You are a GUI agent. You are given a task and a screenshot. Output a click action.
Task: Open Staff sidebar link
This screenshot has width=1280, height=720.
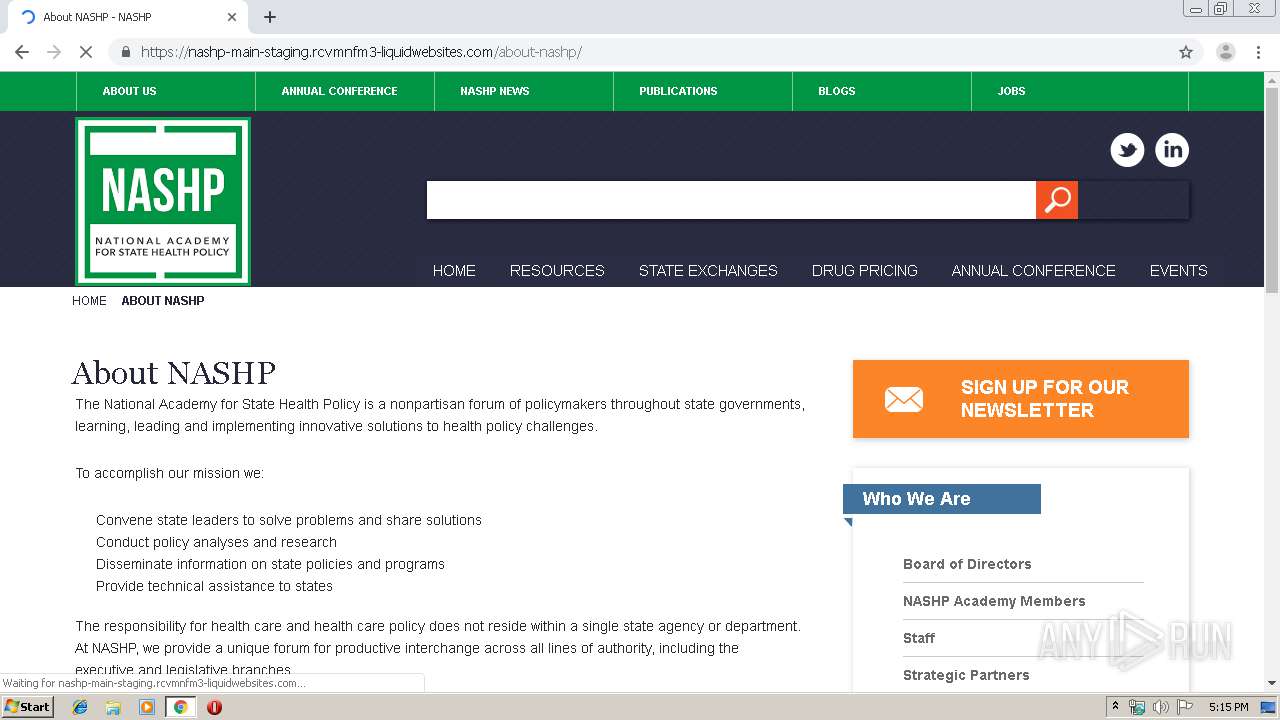[x=919, y=638]
